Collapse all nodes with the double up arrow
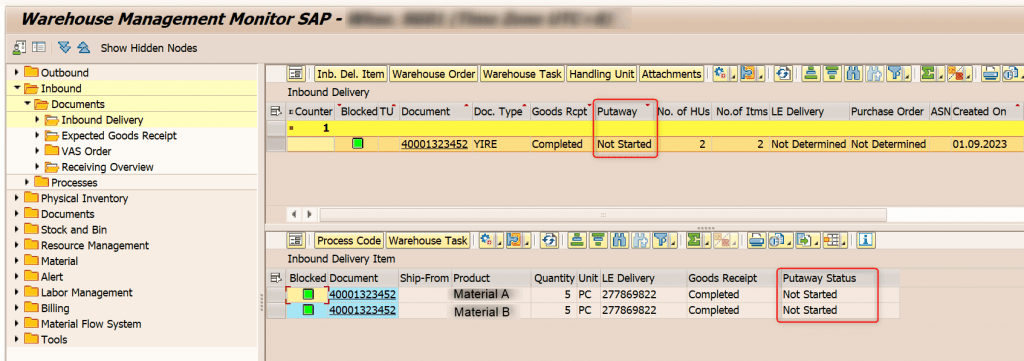1024x361 pixels. [83, 47]
